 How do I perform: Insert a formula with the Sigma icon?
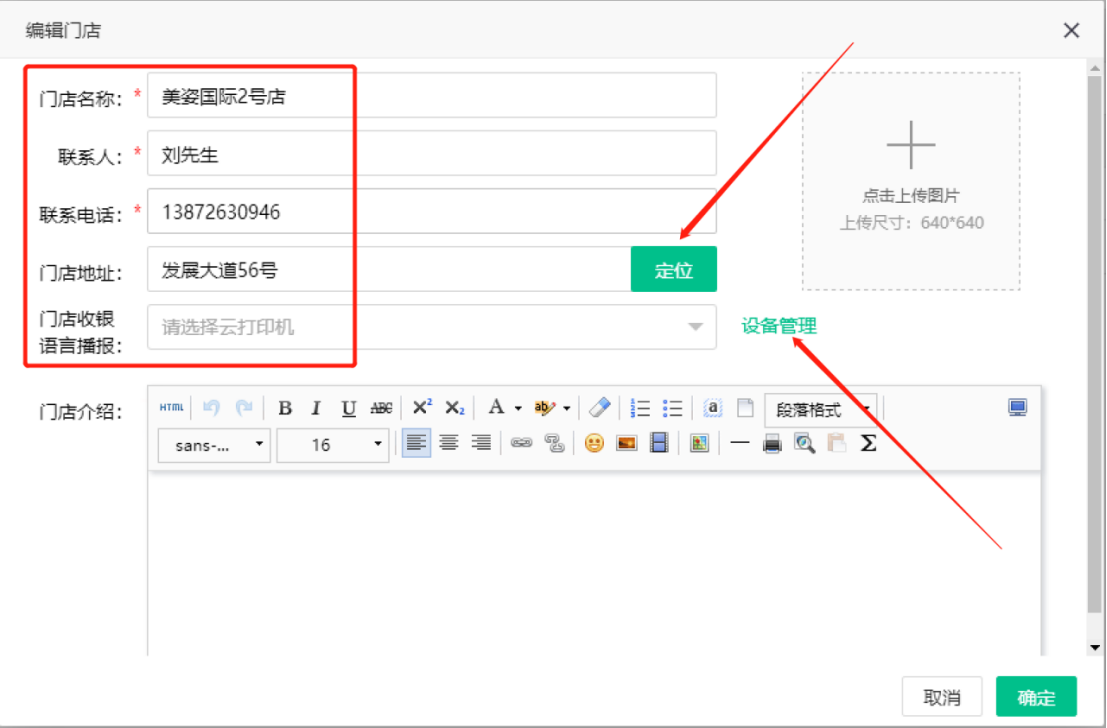click(x=868, y=443)
